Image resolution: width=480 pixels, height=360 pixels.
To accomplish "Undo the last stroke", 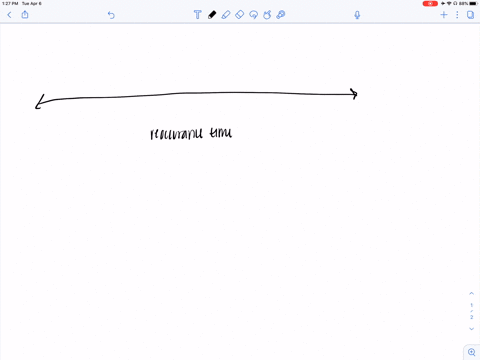I will (x=111, y=15).
